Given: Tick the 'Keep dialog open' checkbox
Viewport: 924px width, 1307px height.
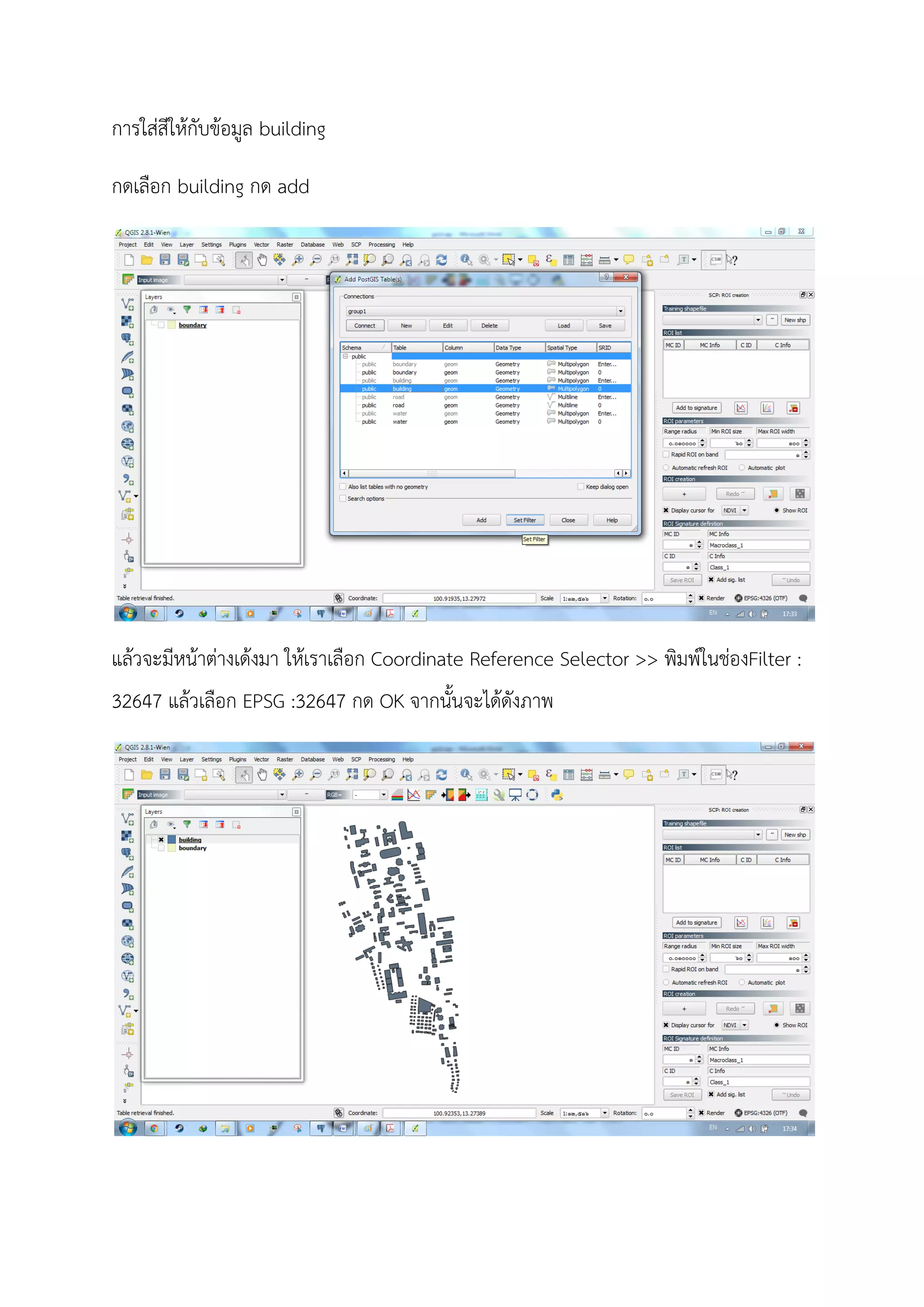Looking at the screenshot, I should (580, 487).
